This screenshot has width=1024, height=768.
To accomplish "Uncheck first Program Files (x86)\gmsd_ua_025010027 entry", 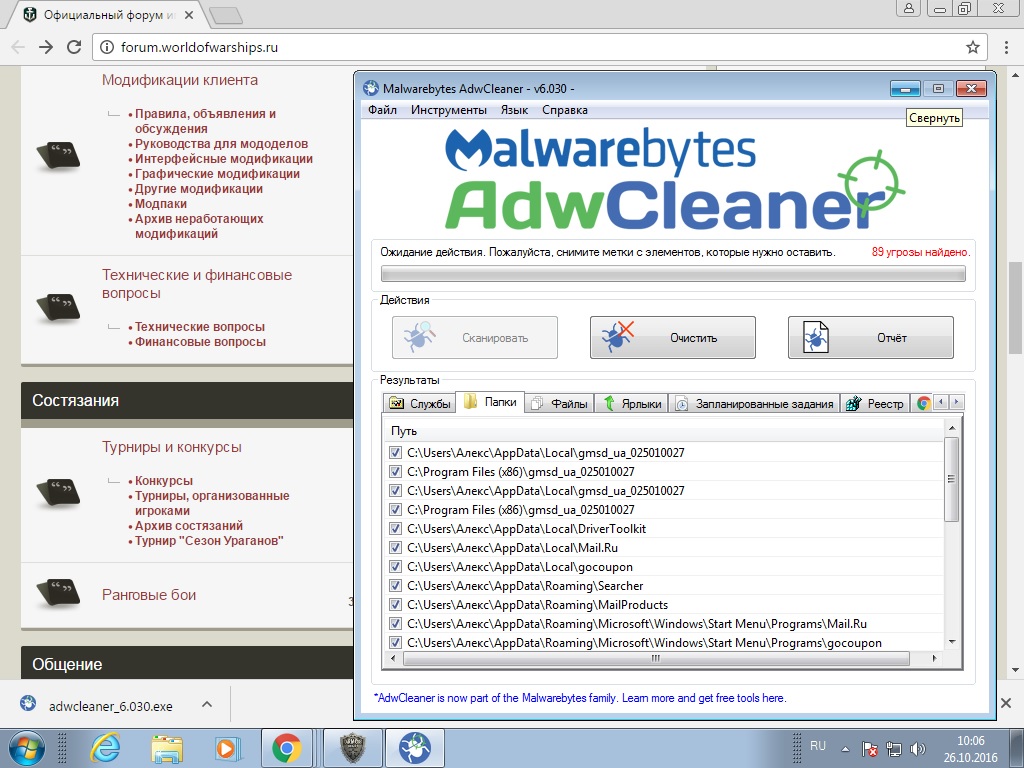I will 394,471.
